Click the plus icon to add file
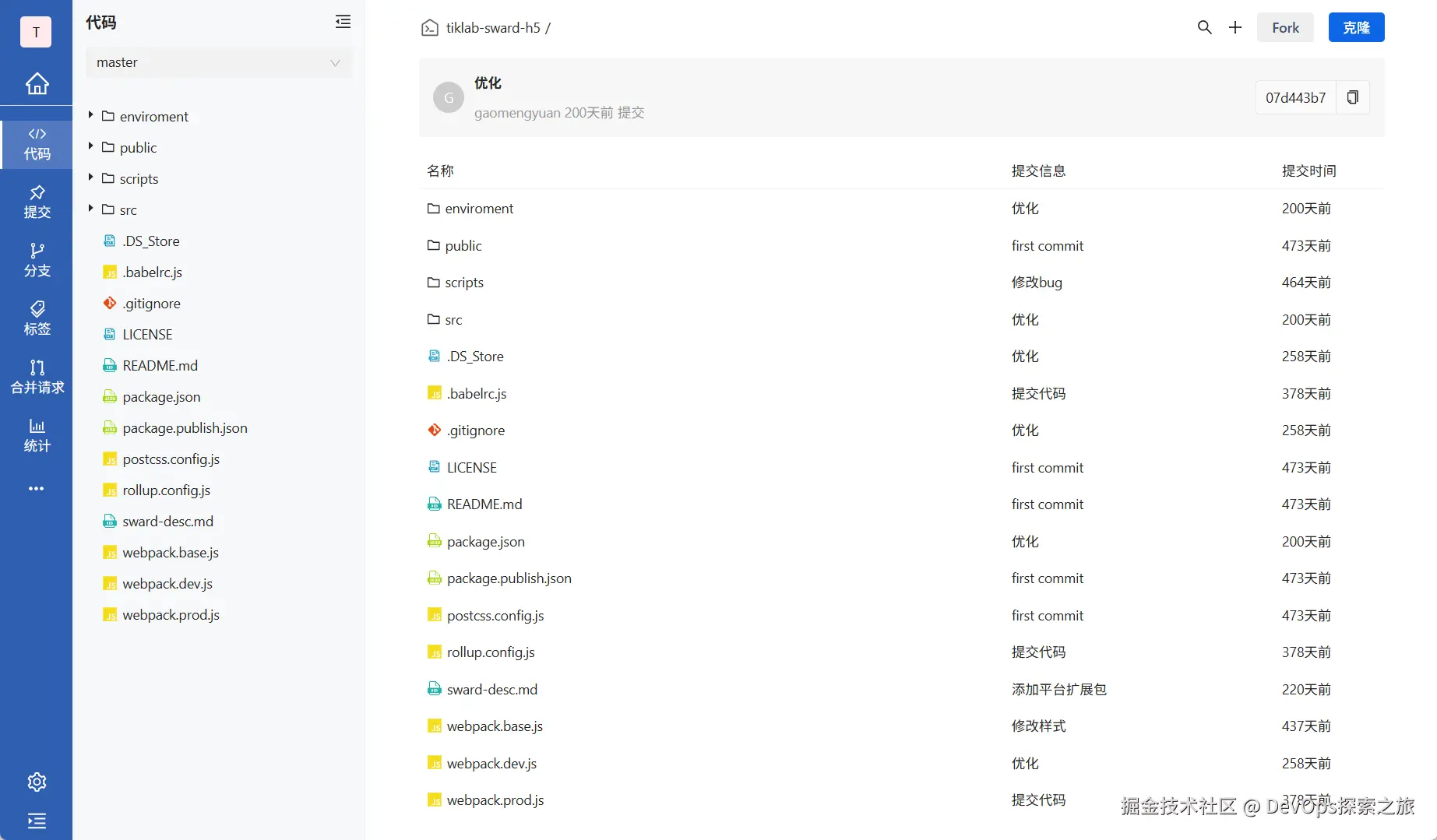This screenshot has height=840, width=1437. pyautogui.click(x=1235, y=27)
